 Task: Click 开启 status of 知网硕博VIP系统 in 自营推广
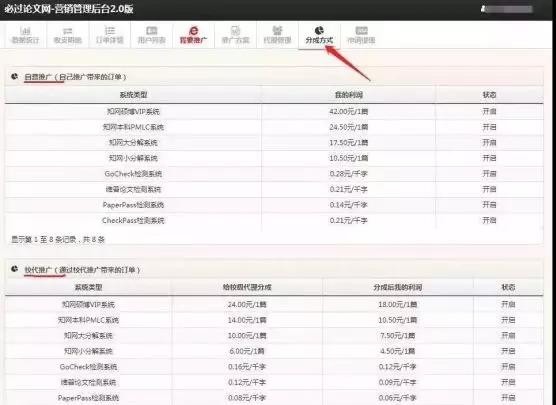489,111
